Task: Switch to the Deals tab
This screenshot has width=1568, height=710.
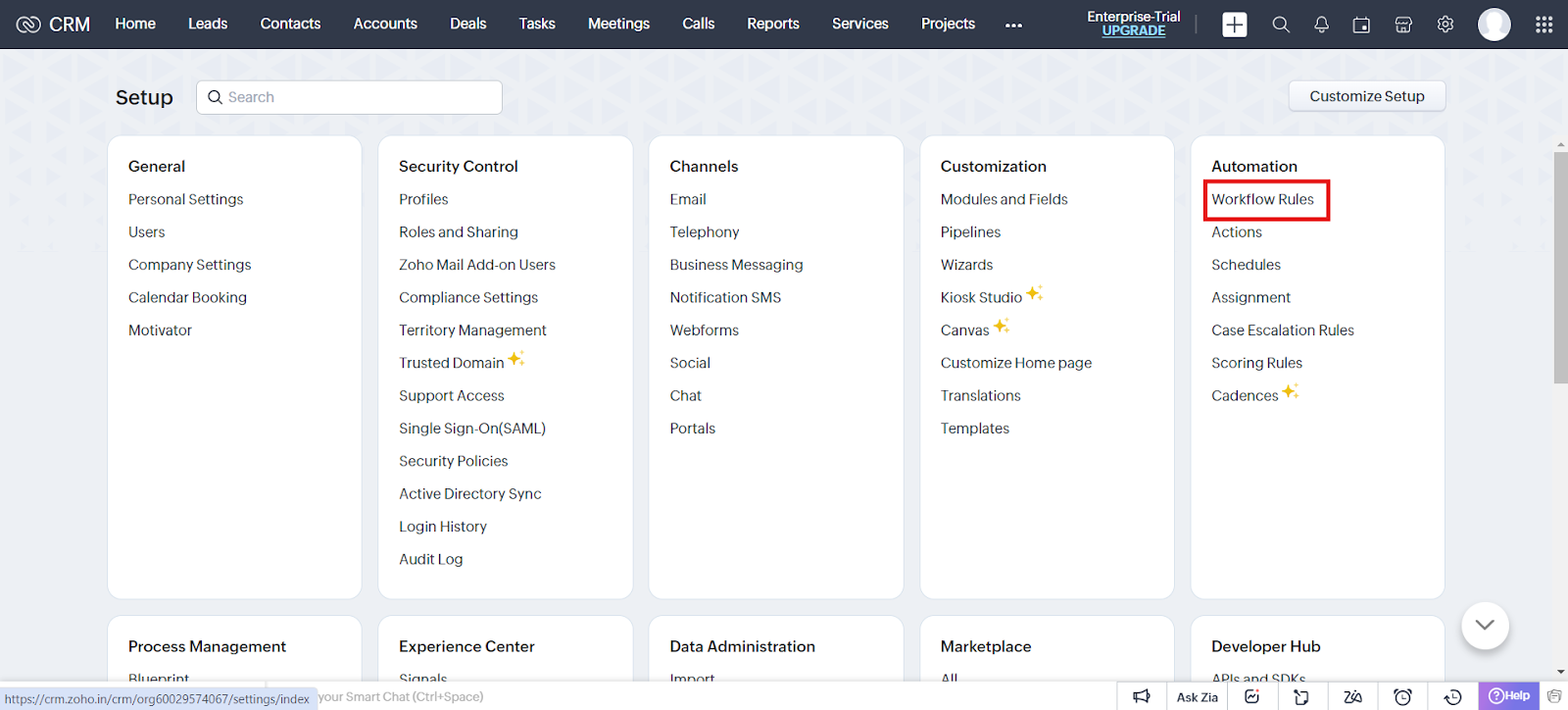Action: (x=468, y=24)
